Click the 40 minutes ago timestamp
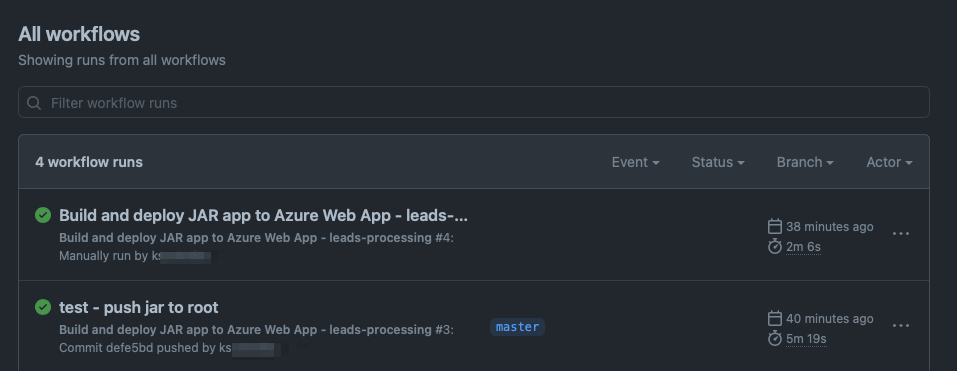Viewport: 957px width, 371px height. 829,319
